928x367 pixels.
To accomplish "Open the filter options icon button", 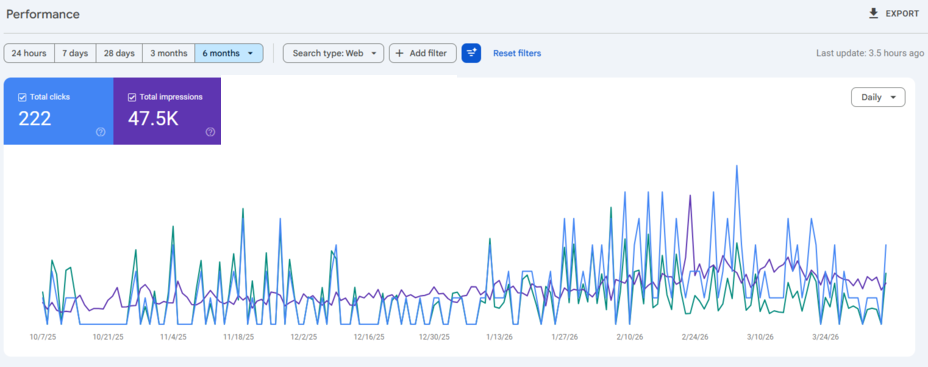I will [471, 53].
